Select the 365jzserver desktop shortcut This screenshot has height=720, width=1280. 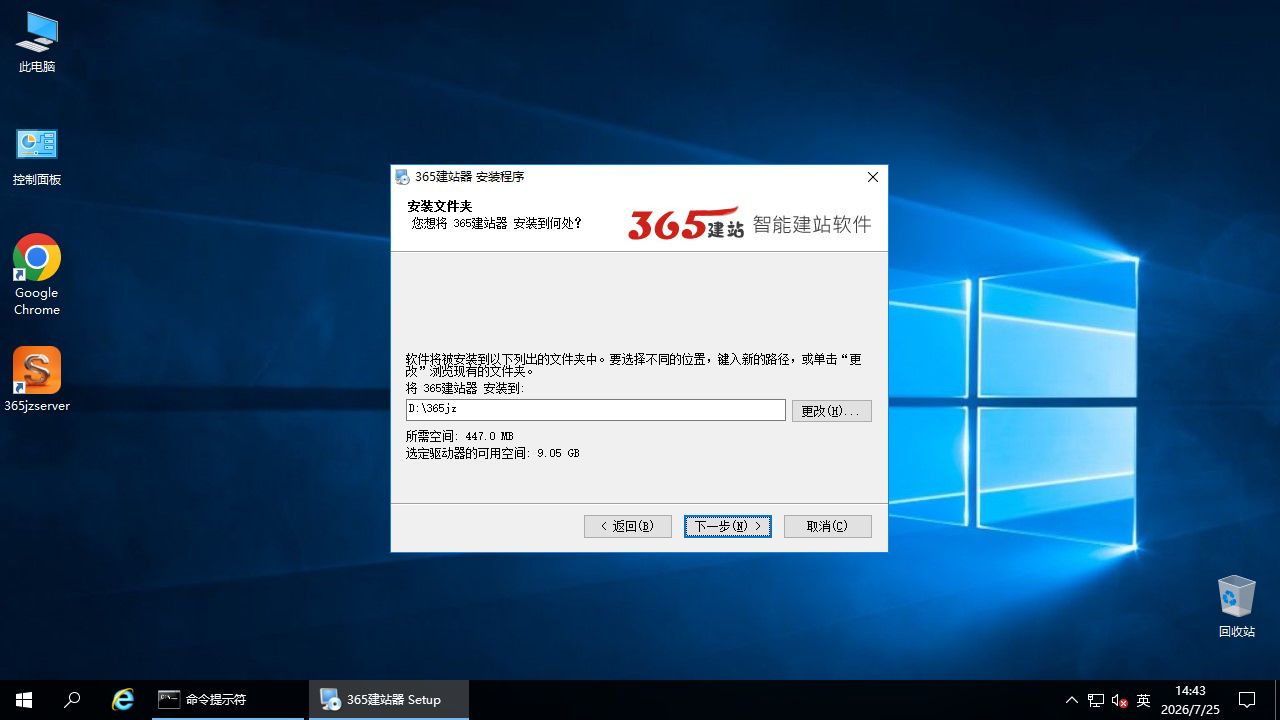point(37,379)
